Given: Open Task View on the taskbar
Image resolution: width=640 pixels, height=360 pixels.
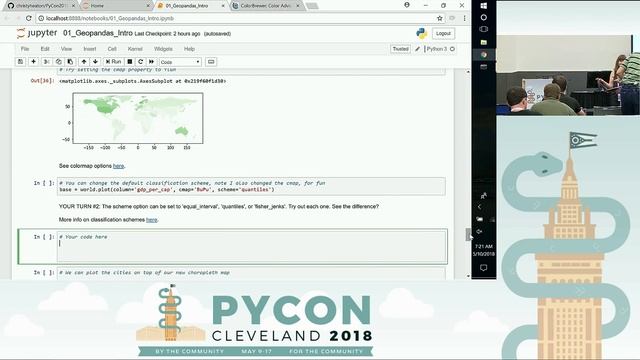Looking at the screenshot, I should click(x=484, y=29).
